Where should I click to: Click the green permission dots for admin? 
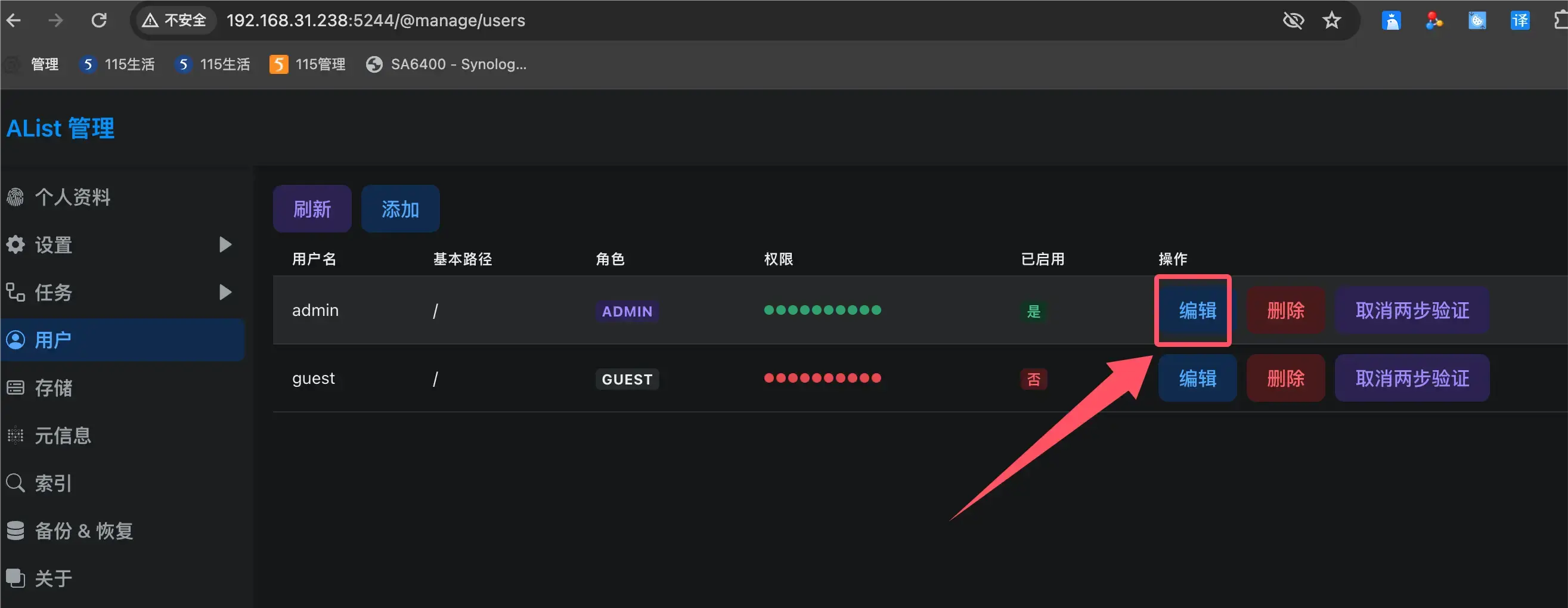click(x=822, y=311)
